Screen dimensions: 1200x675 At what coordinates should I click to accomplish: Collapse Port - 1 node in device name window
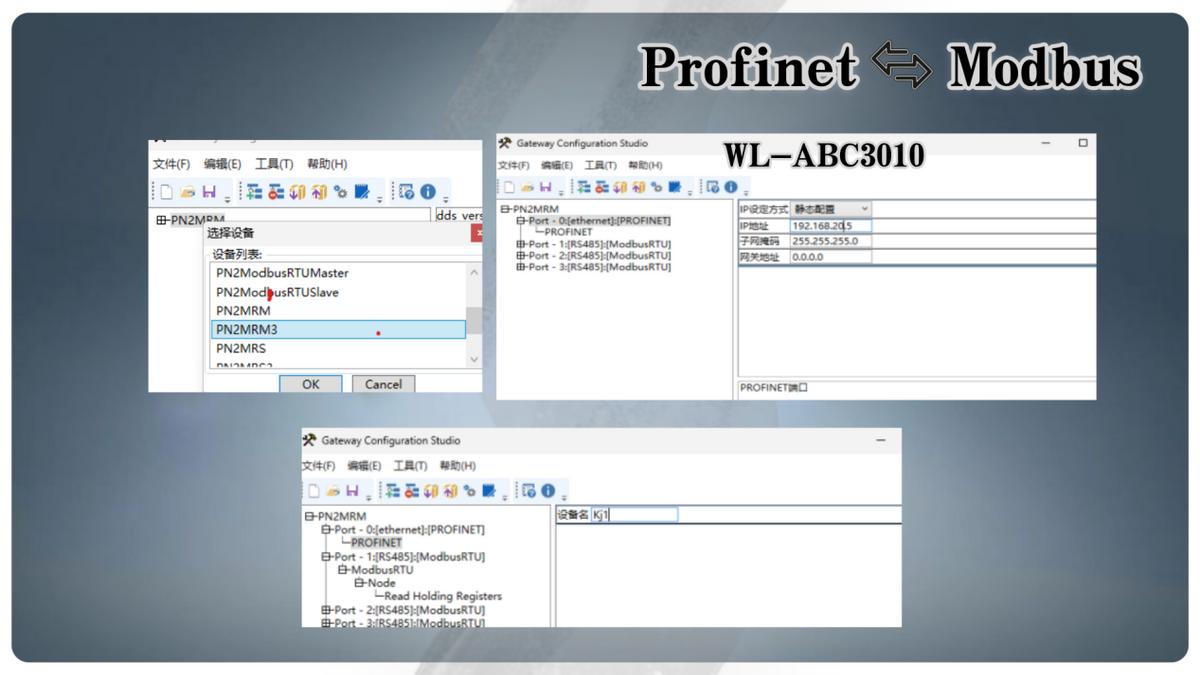(x=326, y=557)
